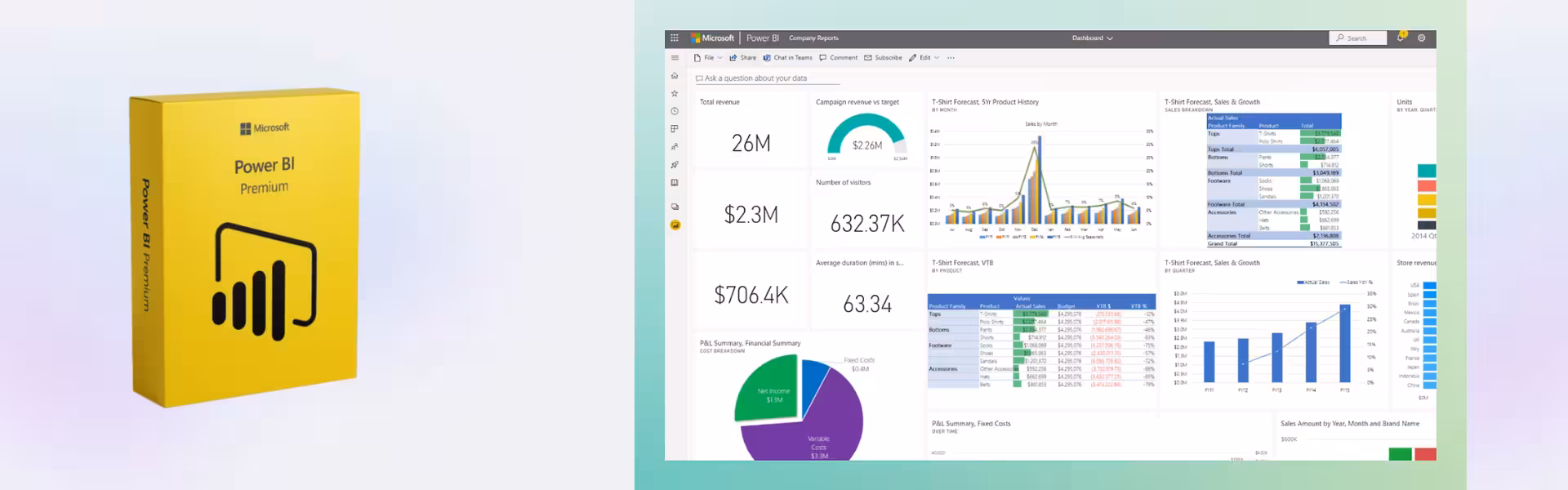This screenshot has height=490, width=1568.
Task: Open the app launcher waffle icon
Action: pyautogui.click(x=674, y=38)
